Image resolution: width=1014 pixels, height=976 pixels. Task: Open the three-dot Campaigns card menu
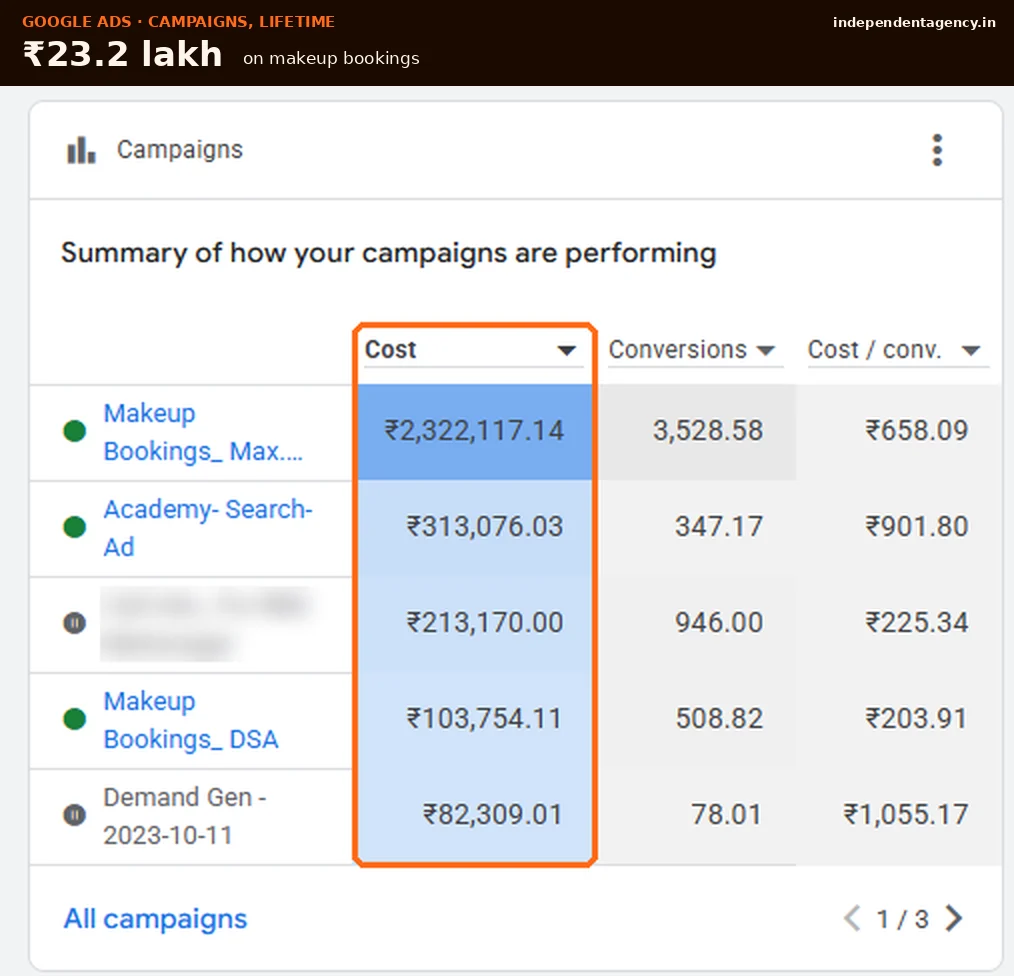(x=937, y=150)
